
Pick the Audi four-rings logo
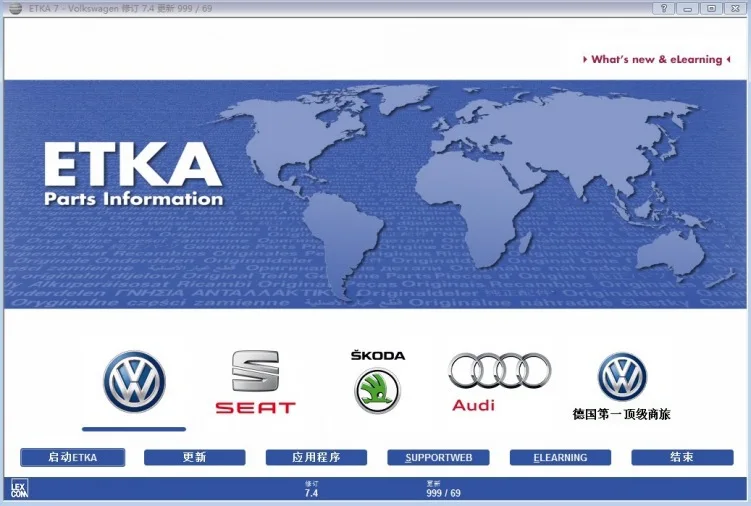[500, 382]
